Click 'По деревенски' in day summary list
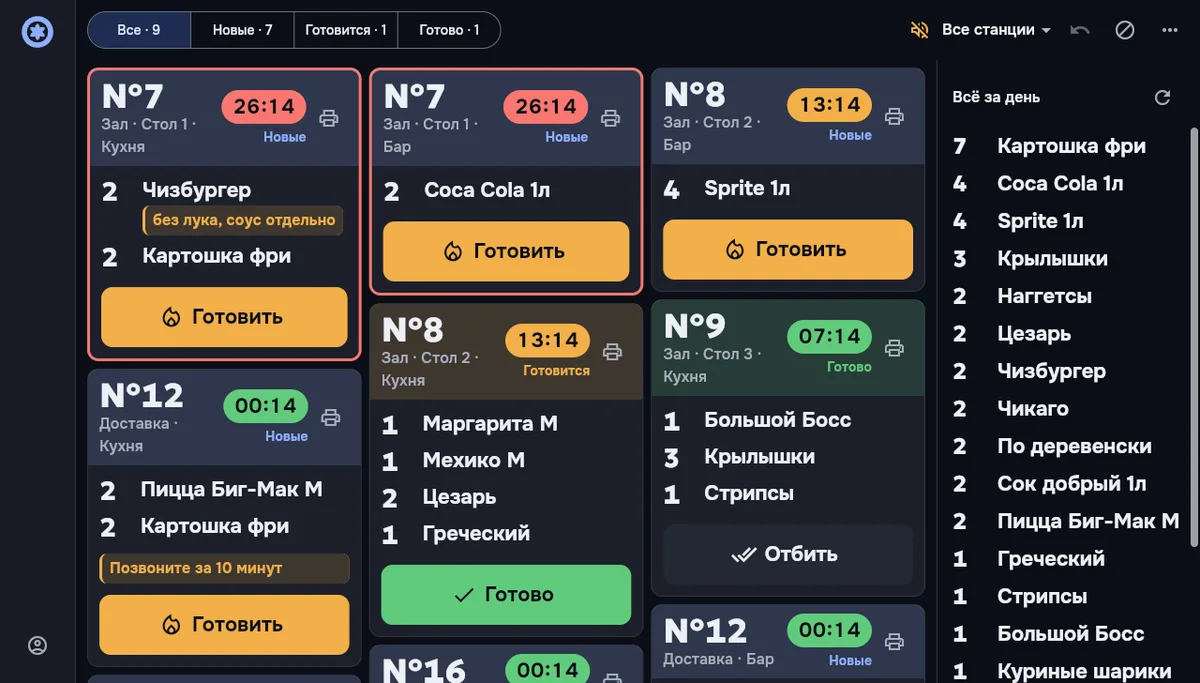This screenshot has height=683, width=1200. coord(1074,446)
